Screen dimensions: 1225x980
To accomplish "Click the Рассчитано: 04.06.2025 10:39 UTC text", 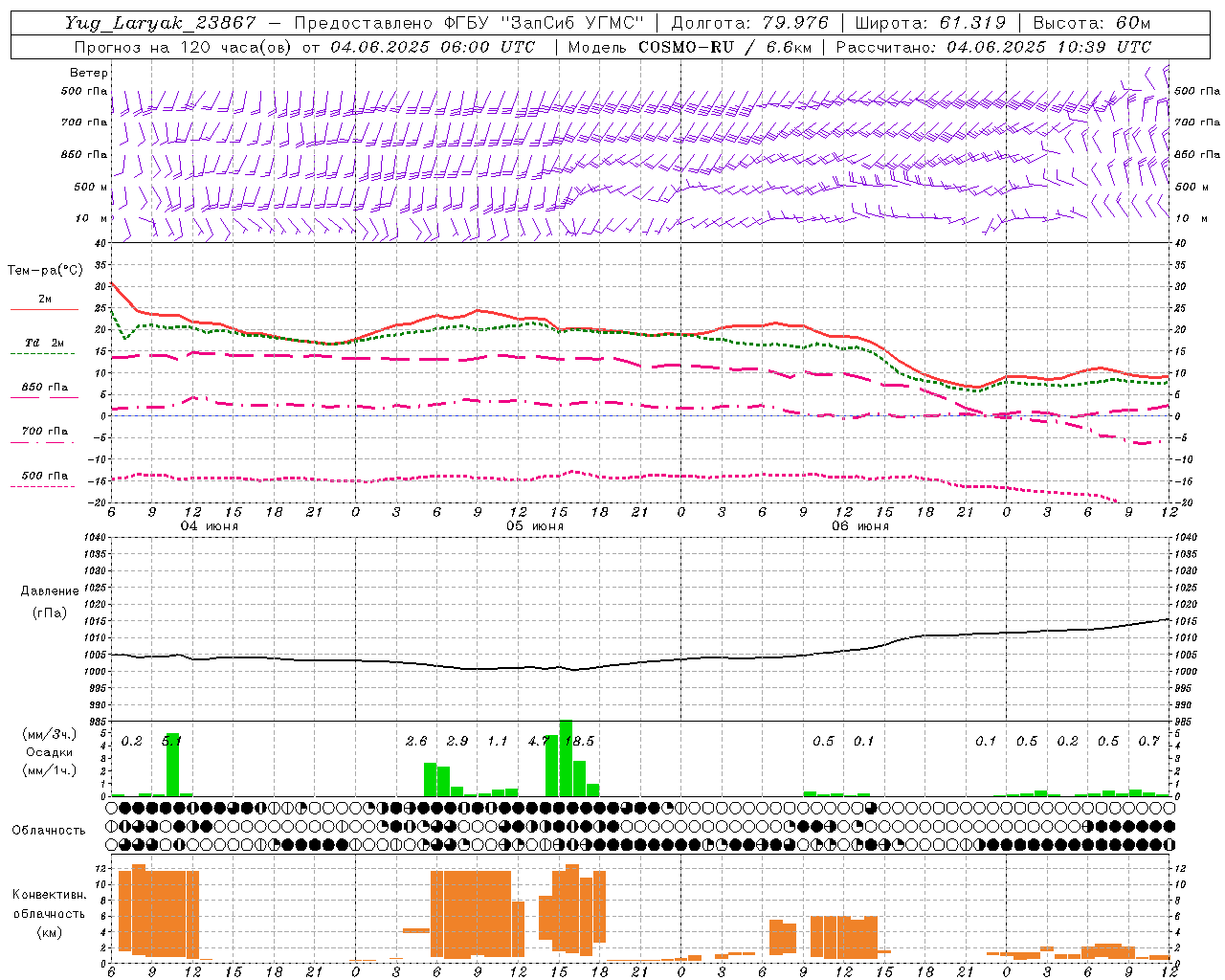I will (993, 47).
